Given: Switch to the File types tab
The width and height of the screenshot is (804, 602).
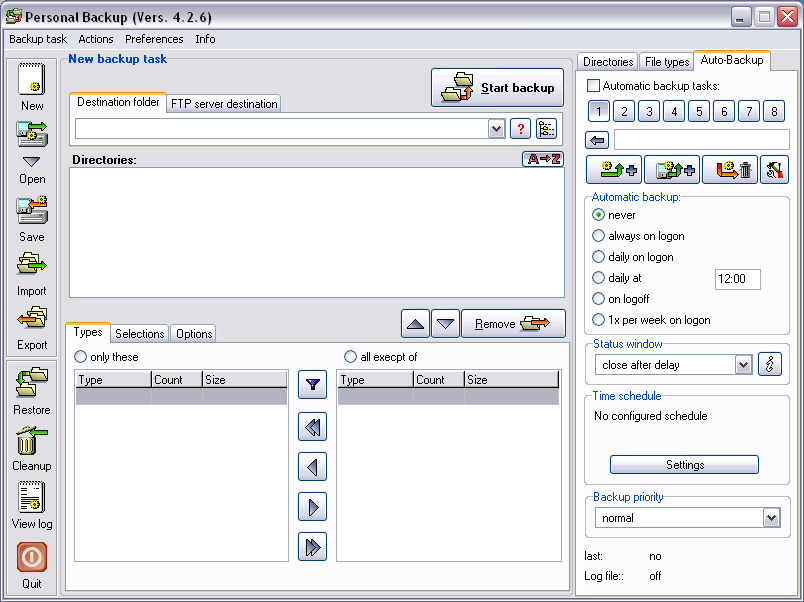Looking at the screenshot, I should [x=667, y=62].
